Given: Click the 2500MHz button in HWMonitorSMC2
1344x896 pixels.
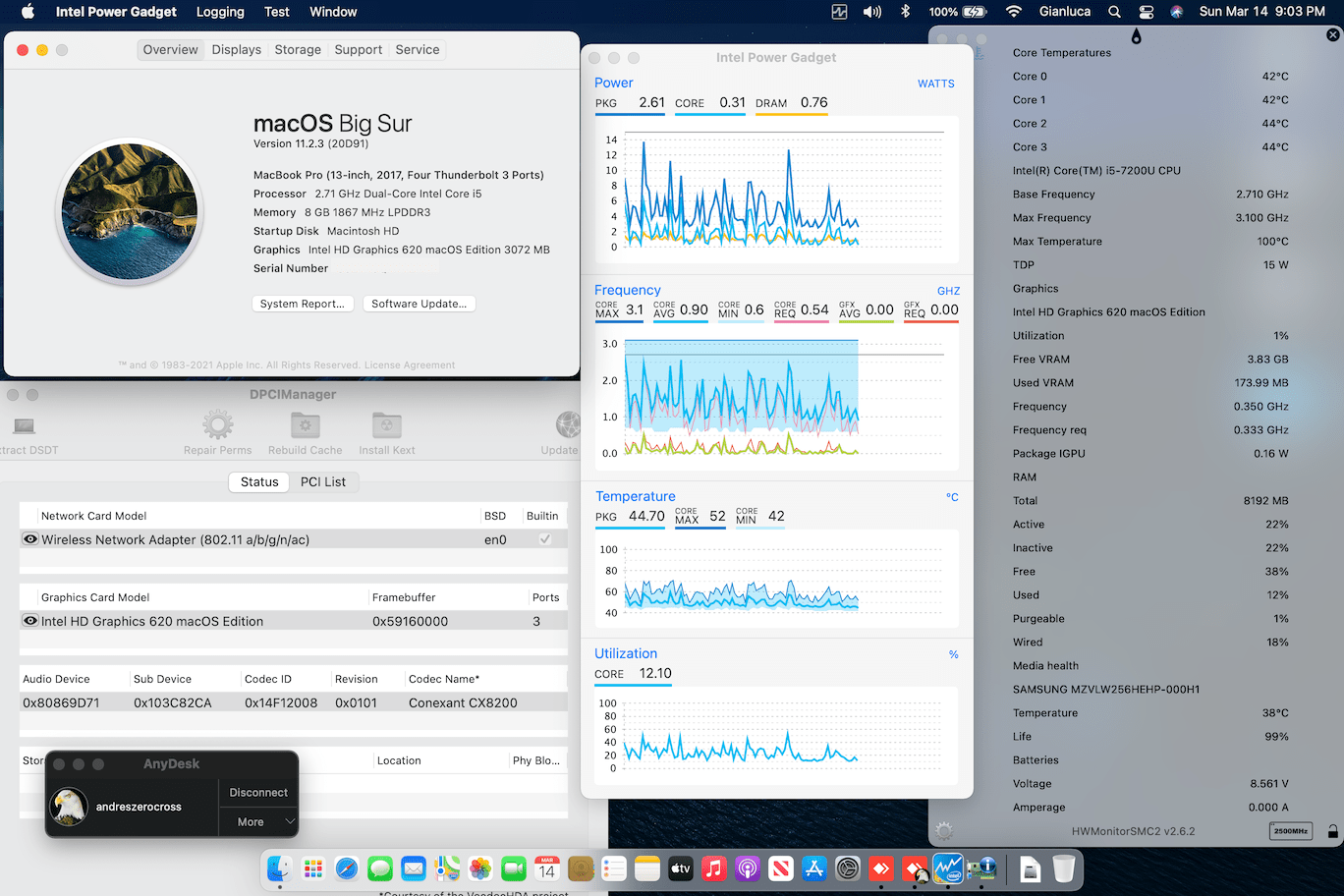Looking at the screenshot, I should click(1291, 831).
